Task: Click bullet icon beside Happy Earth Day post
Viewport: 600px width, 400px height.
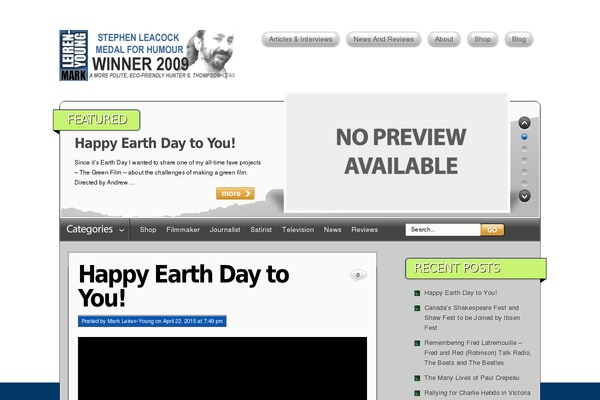Action: pos(417,293)
